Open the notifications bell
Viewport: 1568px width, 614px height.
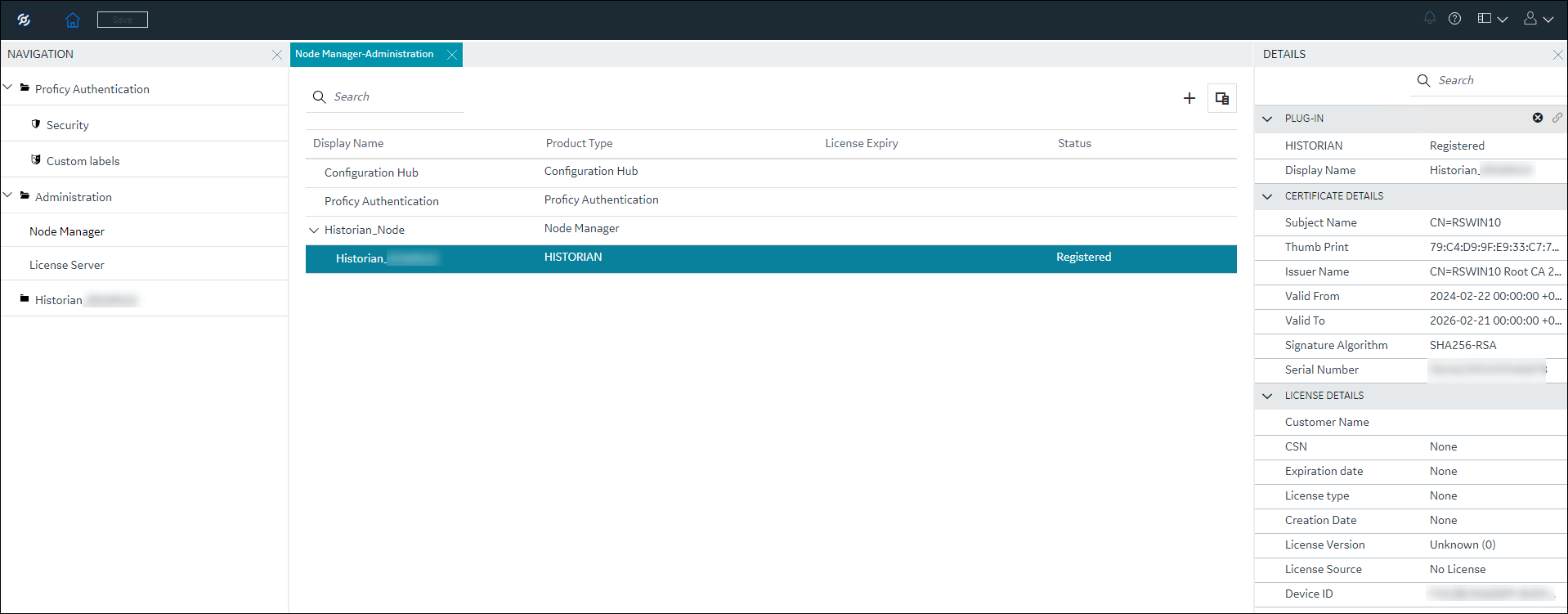pos(1430,18)
